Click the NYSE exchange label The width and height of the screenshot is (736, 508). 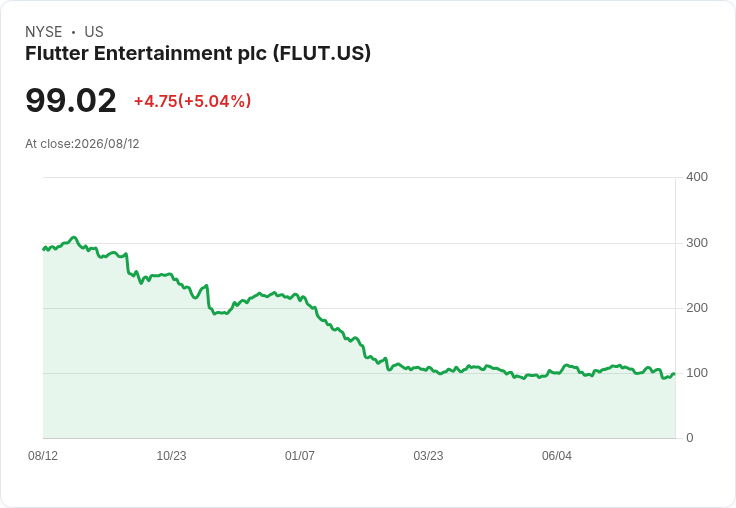[44, 32]
